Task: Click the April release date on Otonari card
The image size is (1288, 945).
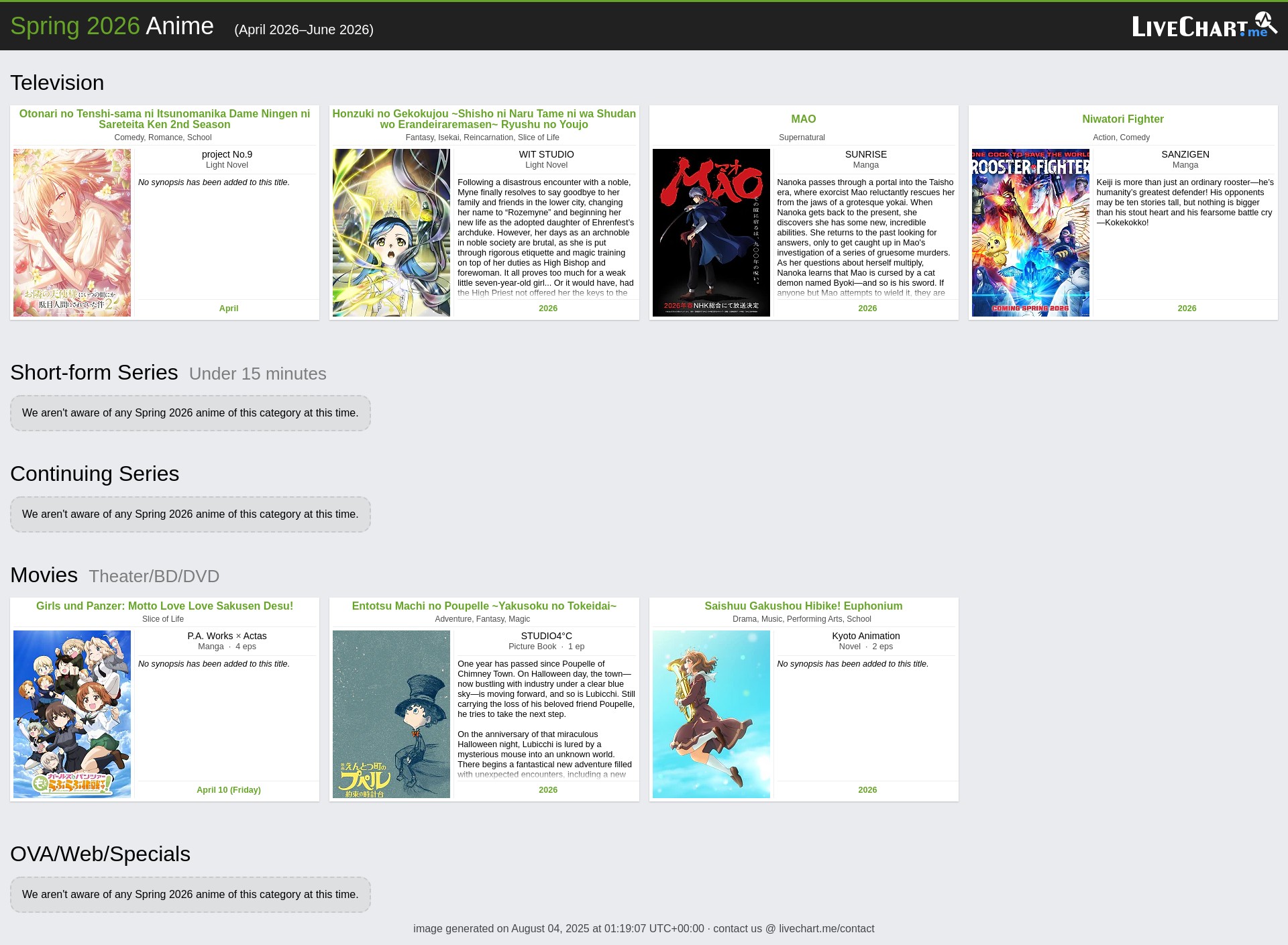Action: [x=228, y=309]
